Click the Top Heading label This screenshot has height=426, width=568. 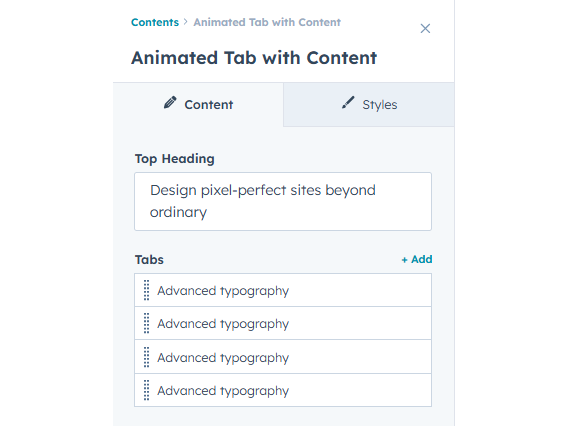pos(175,159)
